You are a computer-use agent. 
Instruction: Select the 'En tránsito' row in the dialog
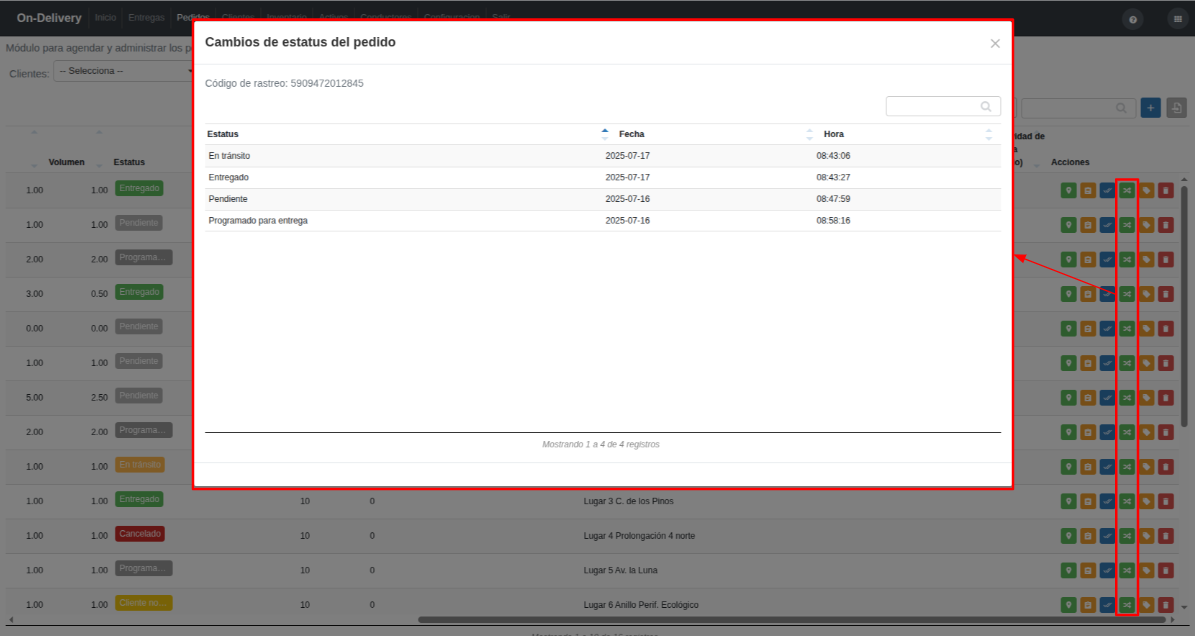(603, 155)
